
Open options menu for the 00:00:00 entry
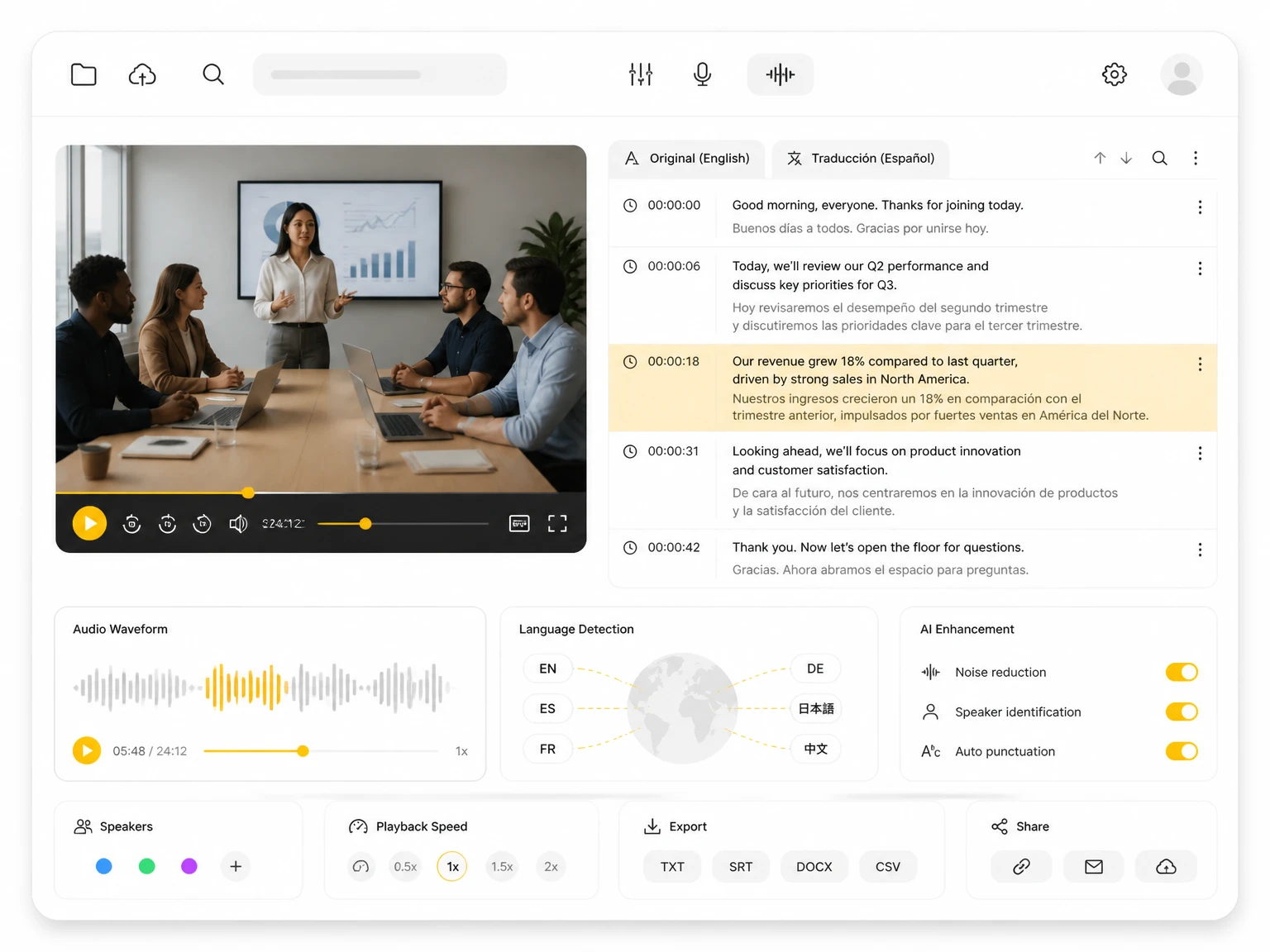point(1200,207)
